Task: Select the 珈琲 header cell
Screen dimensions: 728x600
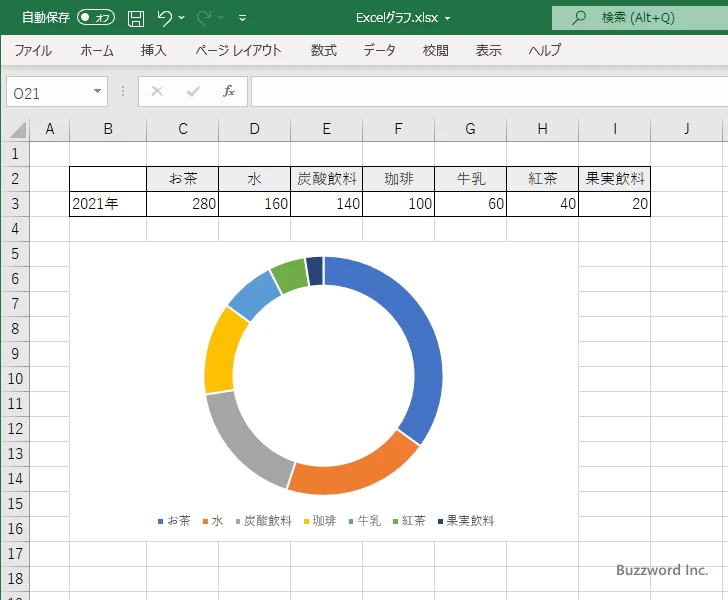Action: 398,178
